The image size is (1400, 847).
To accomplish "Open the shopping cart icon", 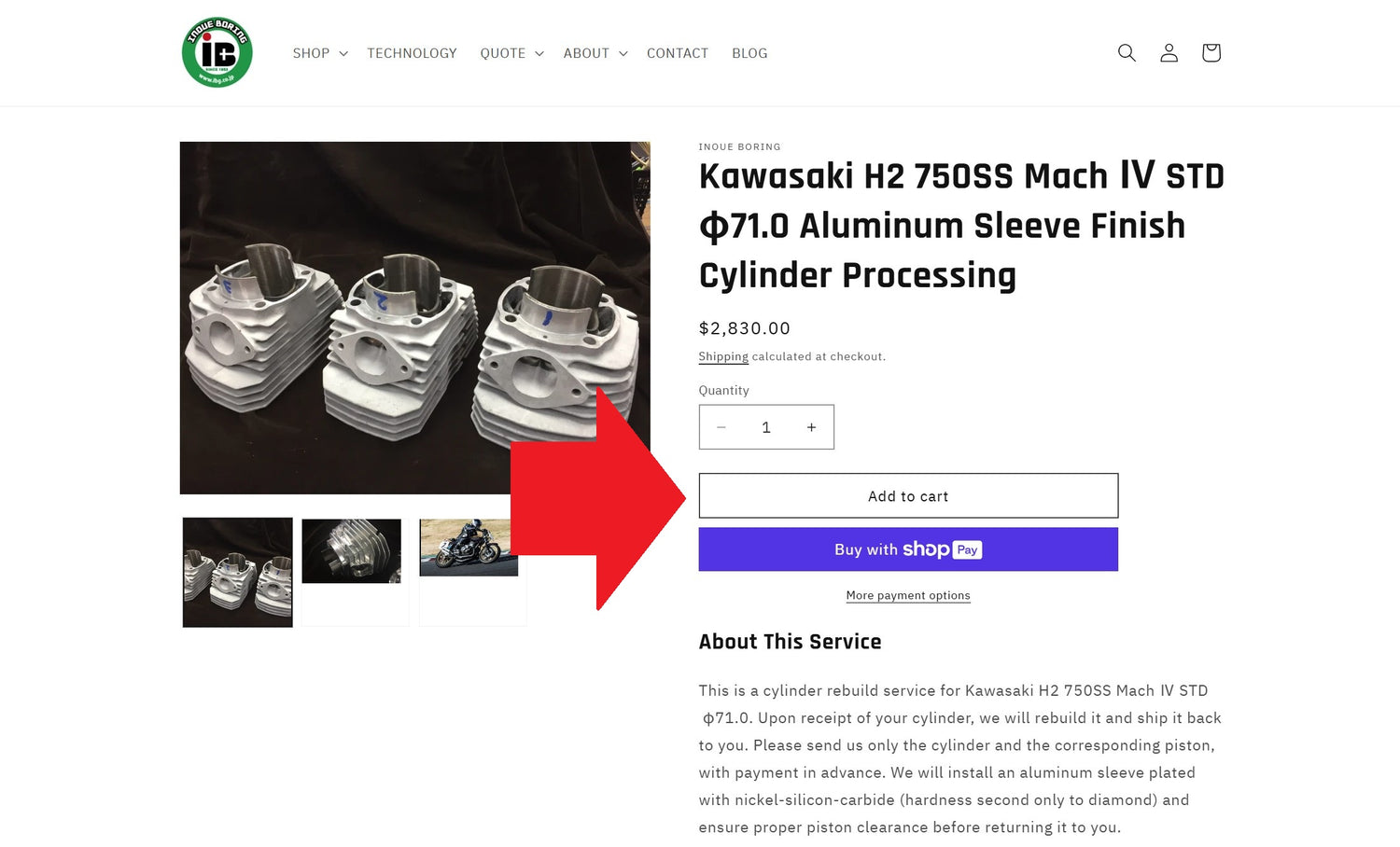I will 1211,53.
